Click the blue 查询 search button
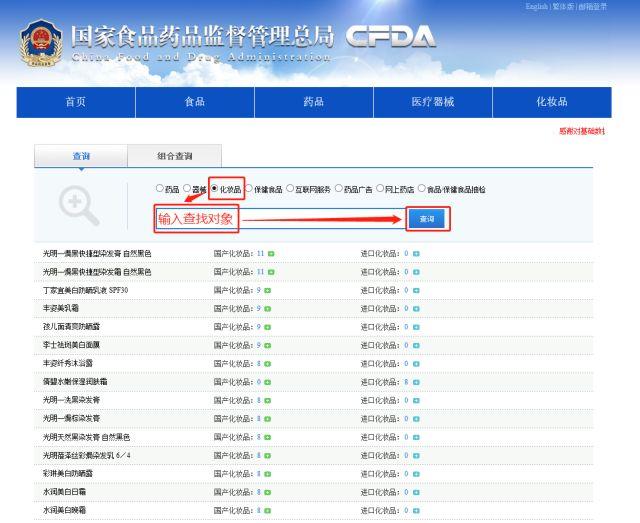The image size is (640, 523). pos(427,219)
